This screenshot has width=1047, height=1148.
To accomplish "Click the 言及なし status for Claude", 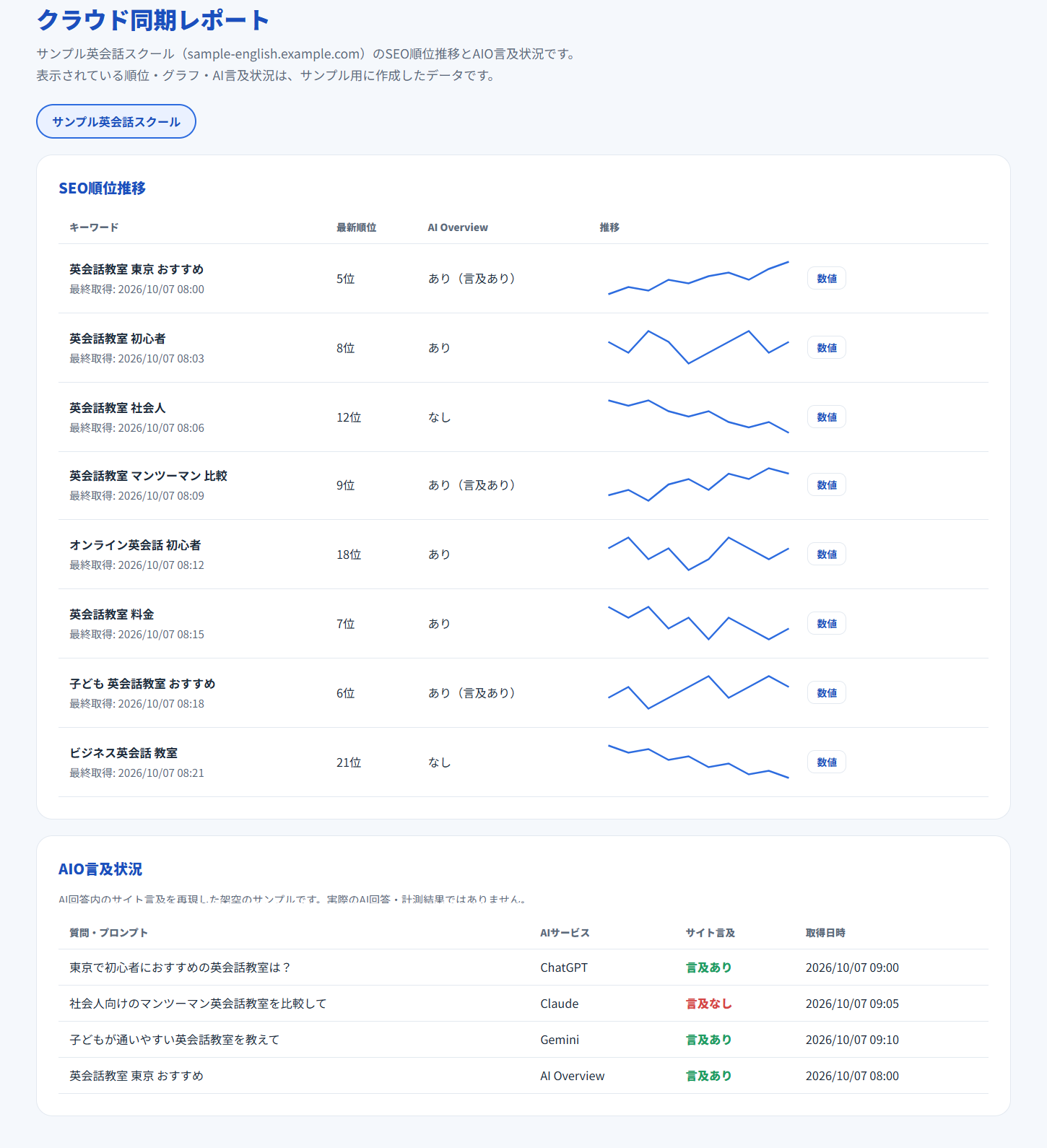I will (x=708, y=1004).
